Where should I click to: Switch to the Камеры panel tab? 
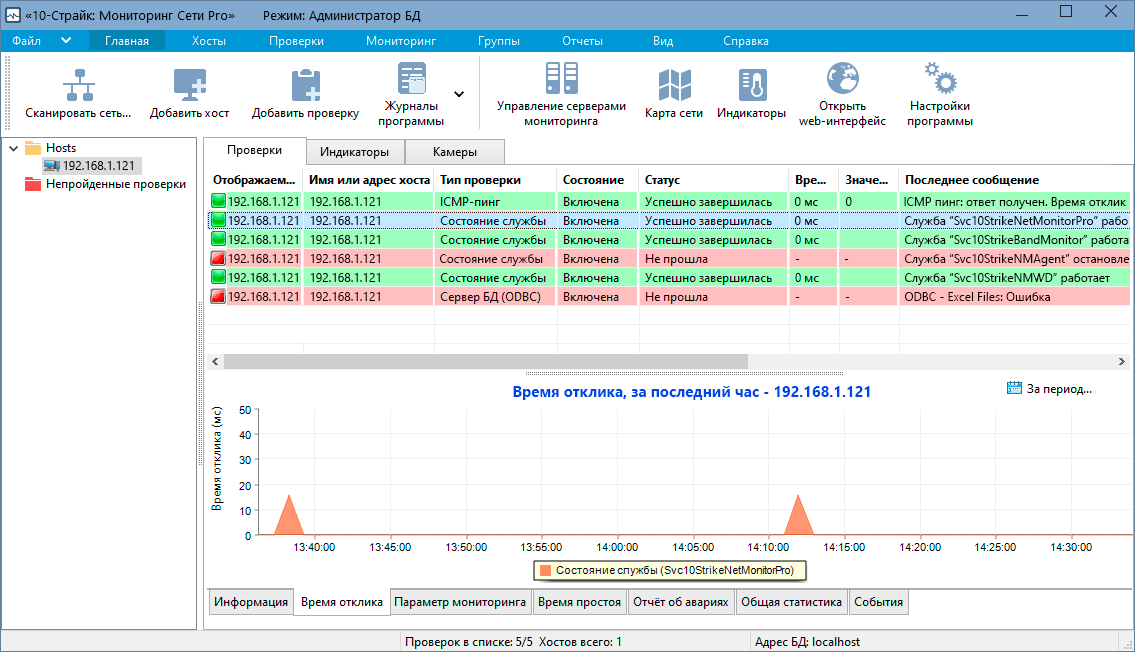(x=455, y=152)
